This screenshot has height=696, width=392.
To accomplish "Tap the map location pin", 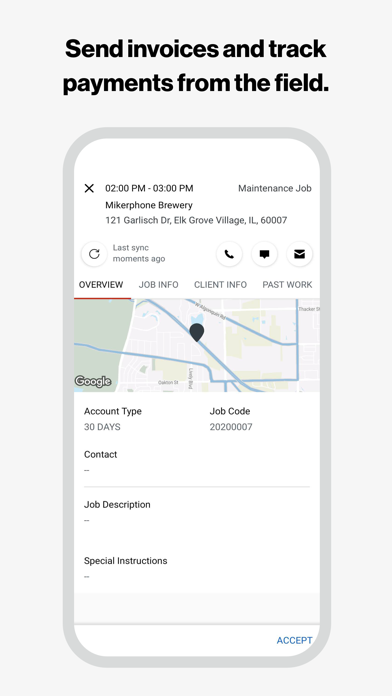I will (197, 332).
